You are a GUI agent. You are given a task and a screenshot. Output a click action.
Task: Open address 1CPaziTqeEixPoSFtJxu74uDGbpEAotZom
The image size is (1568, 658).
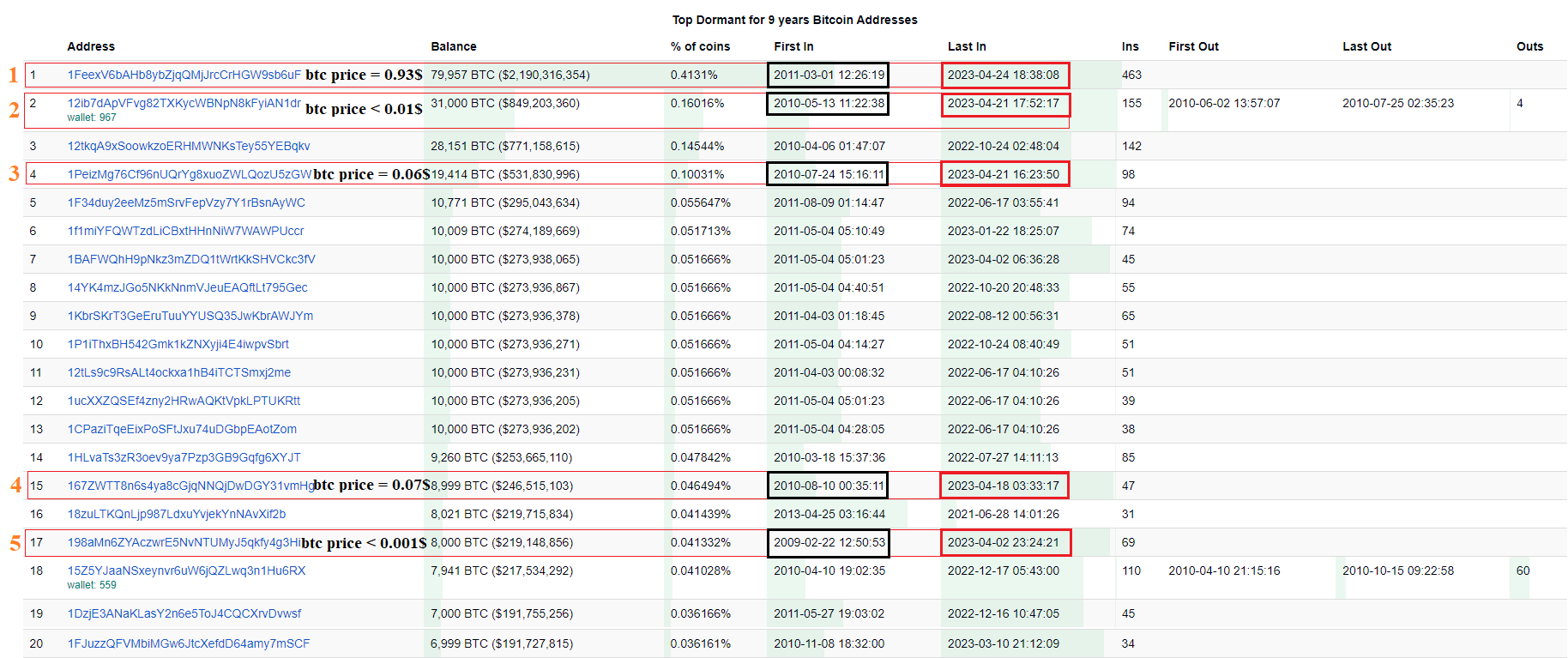tap(183, 429)
